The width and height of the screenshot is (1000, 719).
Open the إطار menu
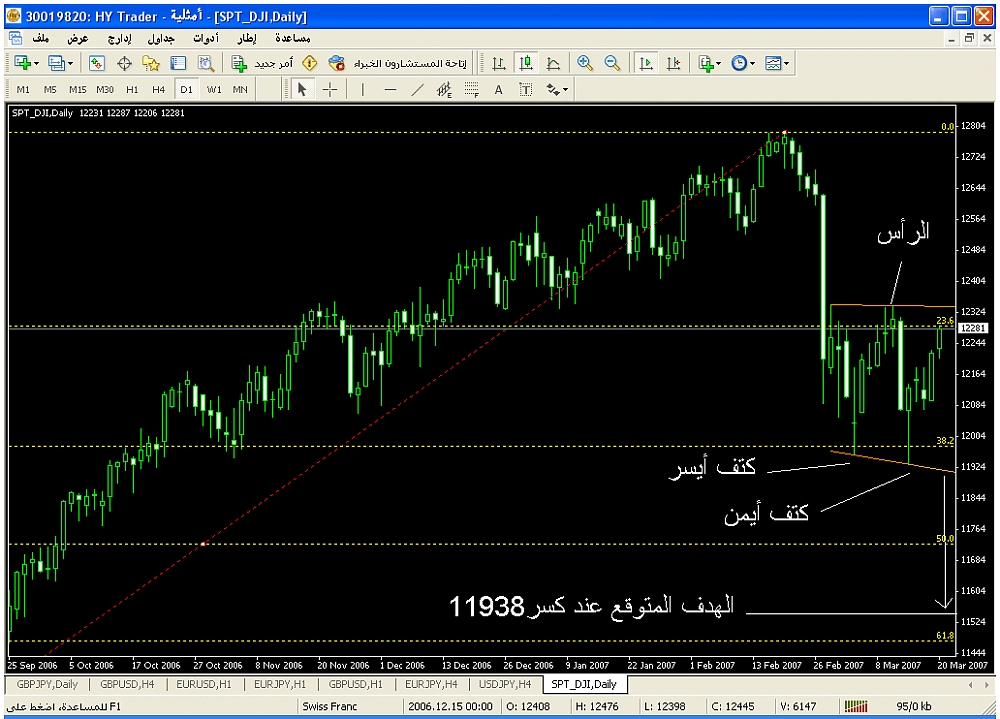pyautogui.click(x=247, y=38)
